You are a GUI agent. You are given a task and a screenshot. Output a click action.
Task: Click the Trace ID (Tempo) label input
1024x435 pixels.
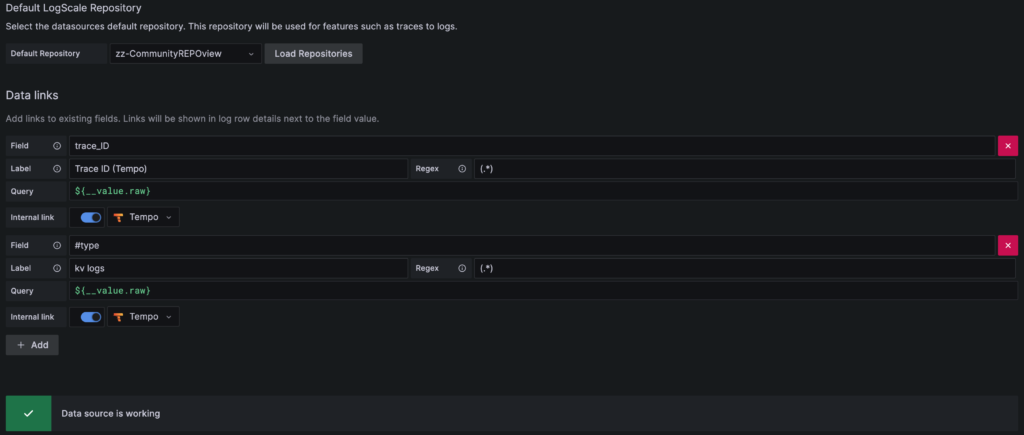(238, 169)
